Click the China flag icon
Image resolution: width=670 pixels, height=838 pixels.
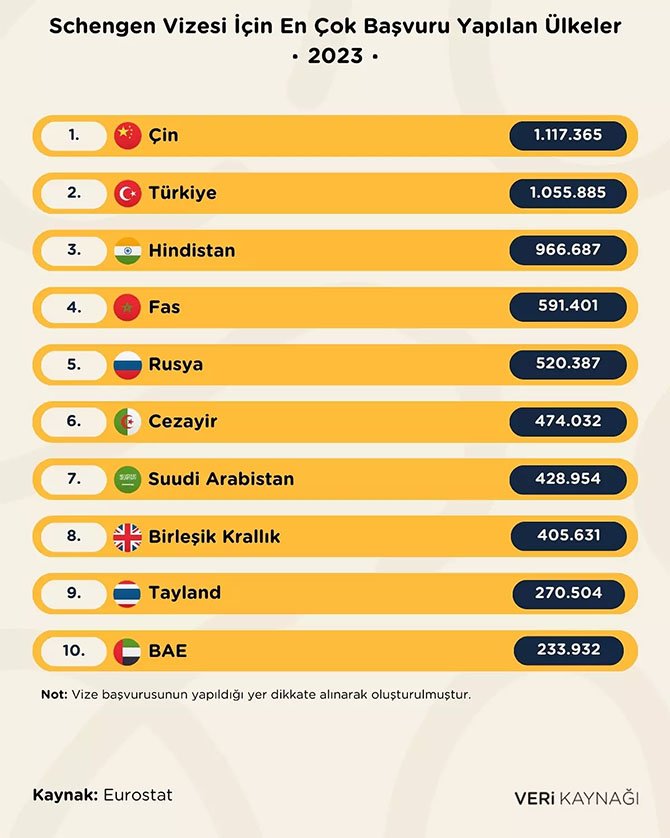coord(127,135)
